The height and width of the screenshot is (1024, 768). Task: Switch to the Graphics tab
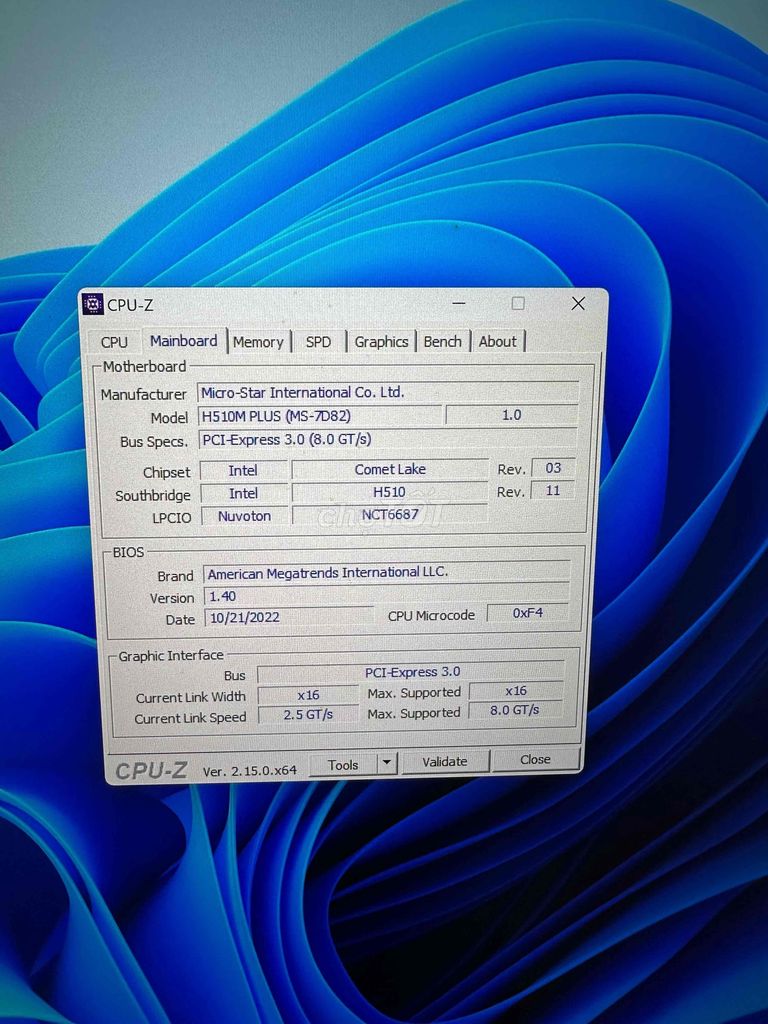pos(381,342)
